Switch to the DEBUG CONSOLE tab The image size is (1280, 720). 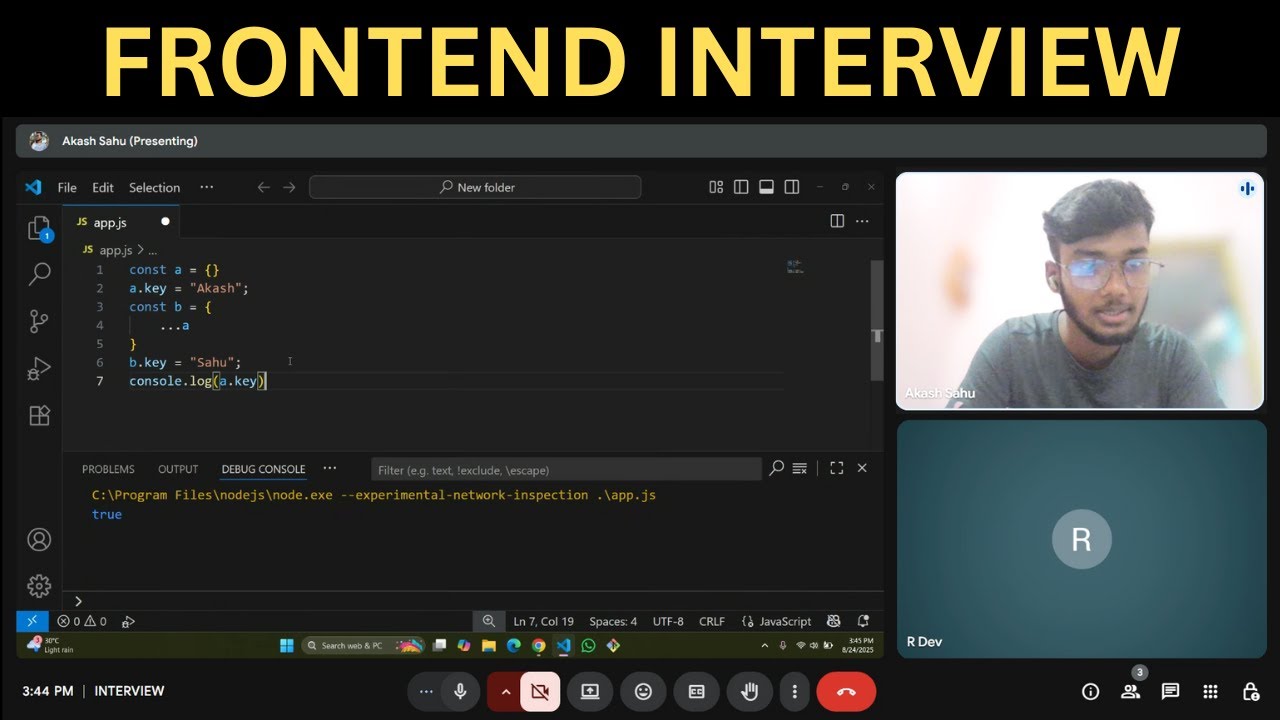[263, 469]
